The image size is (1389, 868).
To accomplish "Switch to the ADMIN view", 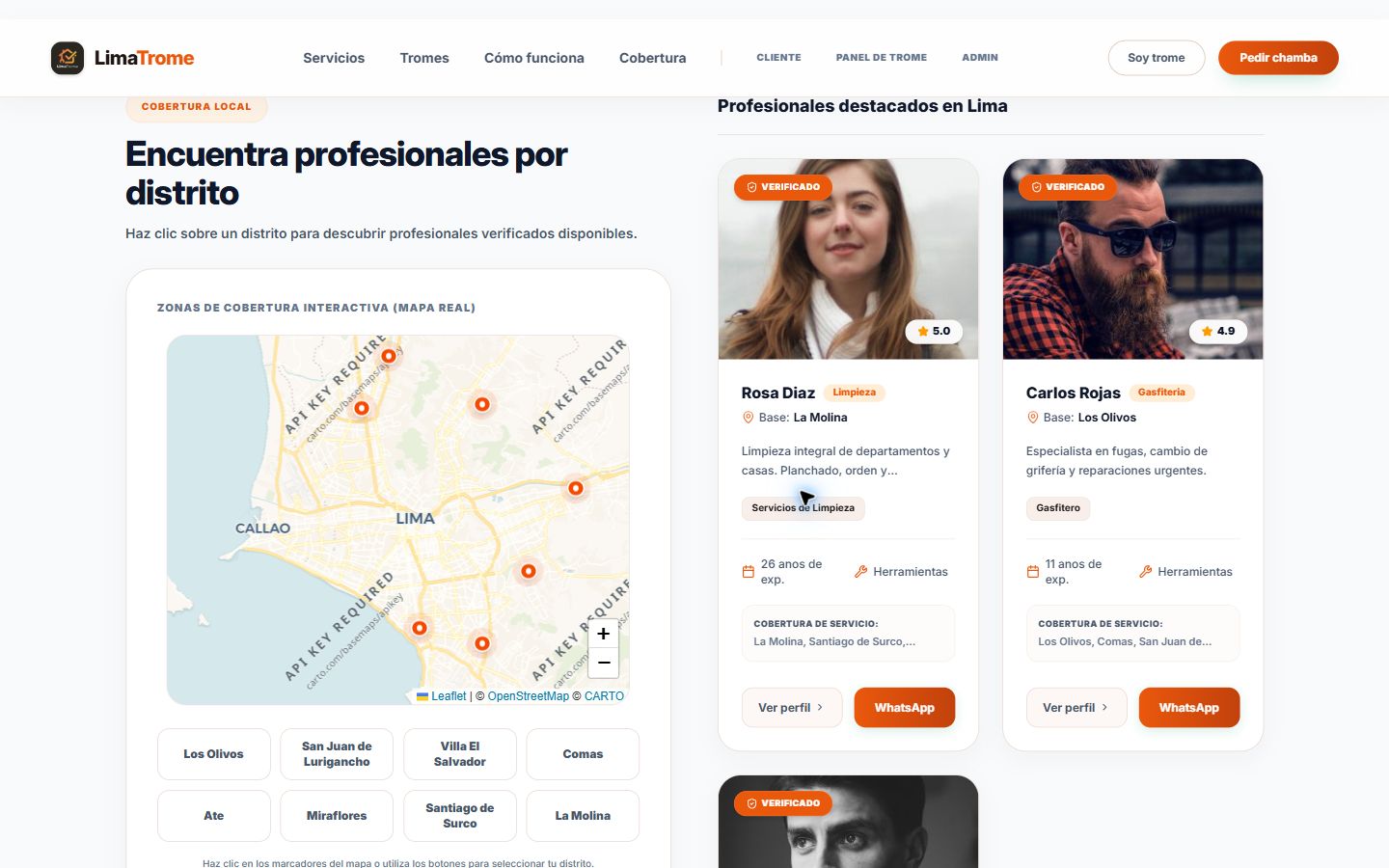I will tap(980, 58).
